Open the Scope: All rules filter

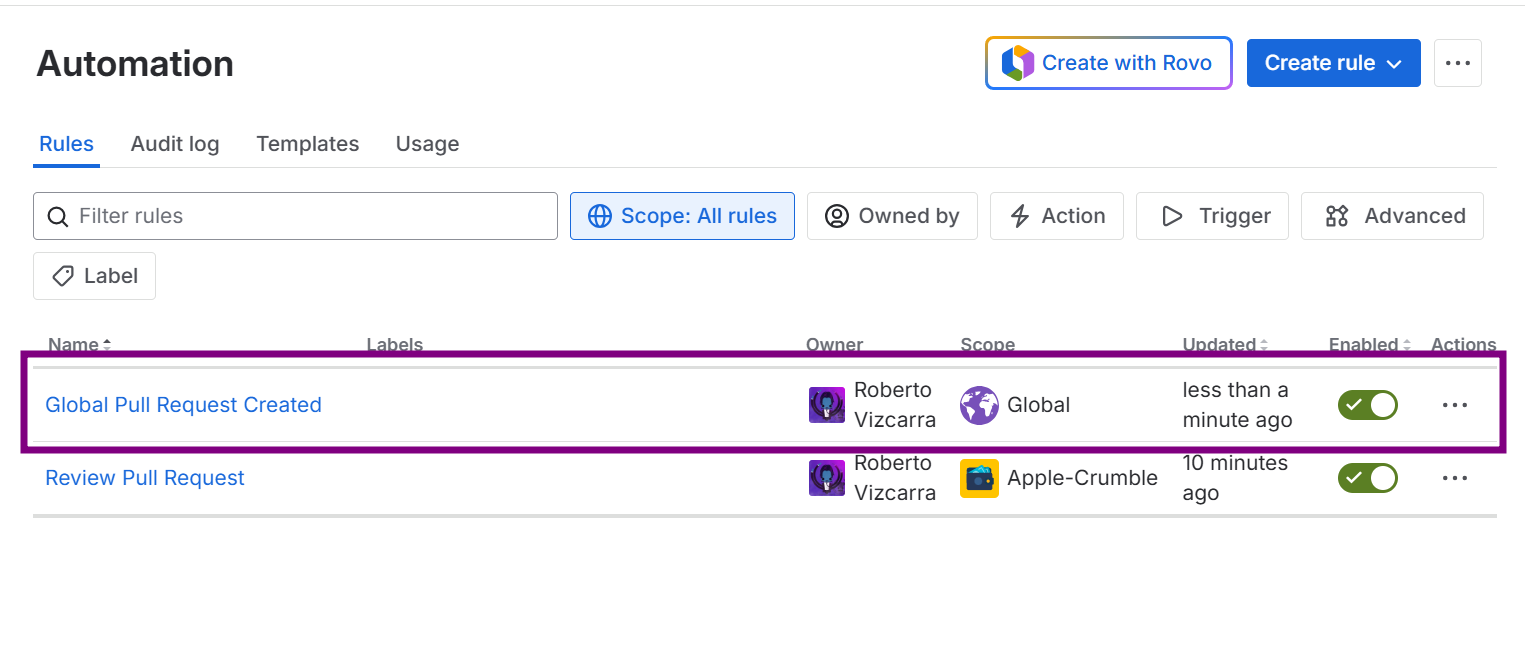(682, 216)
